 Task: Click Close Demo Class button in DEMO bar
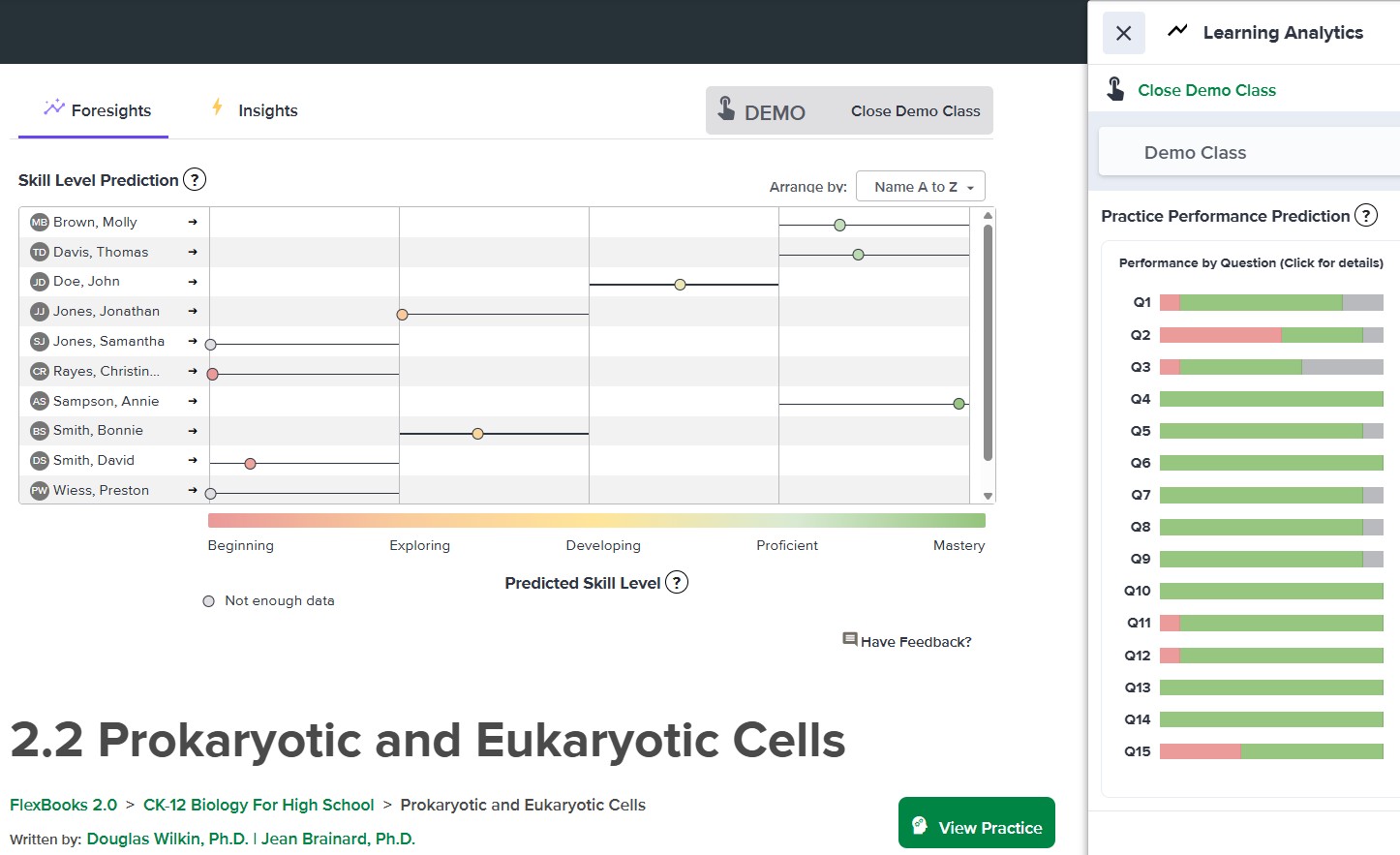915,110
